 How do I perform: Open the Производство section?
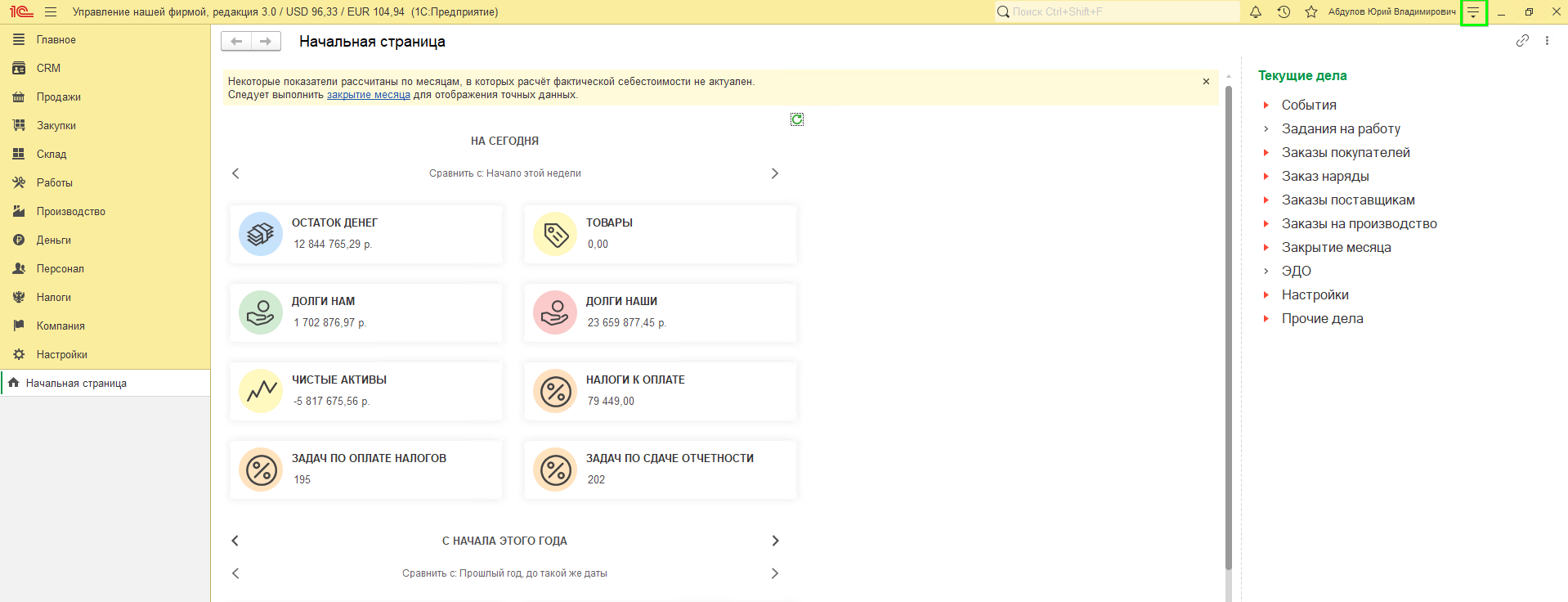pos(105,211)
